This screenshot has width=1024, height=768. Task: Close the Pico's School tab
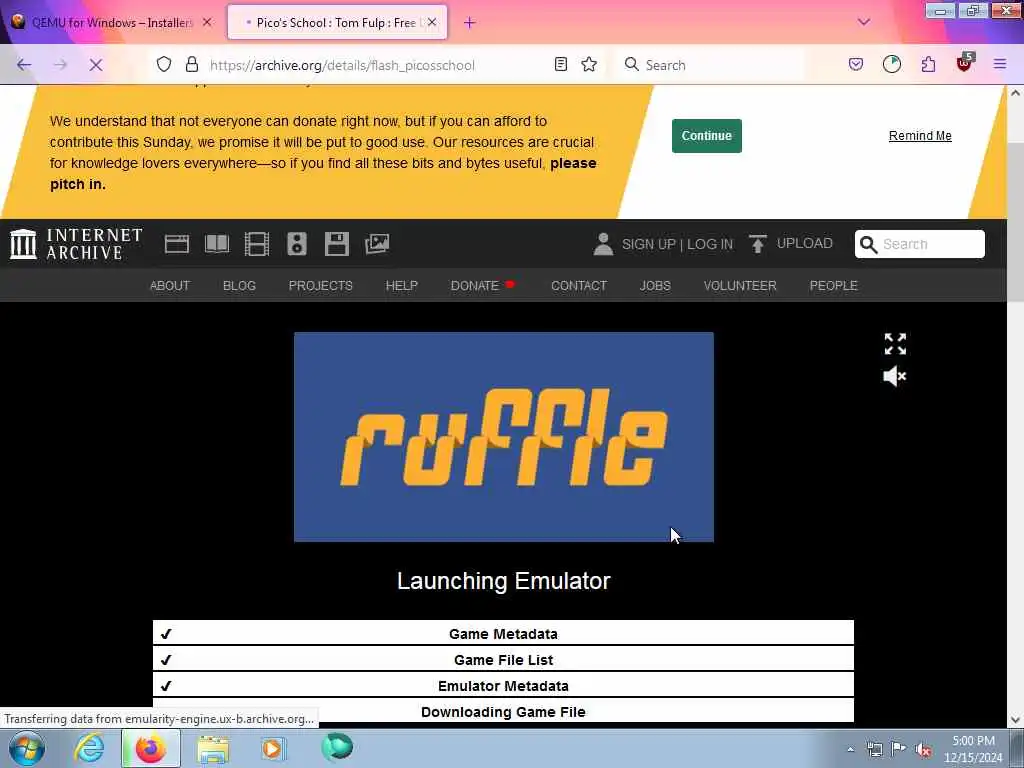(x=432, y=22)
